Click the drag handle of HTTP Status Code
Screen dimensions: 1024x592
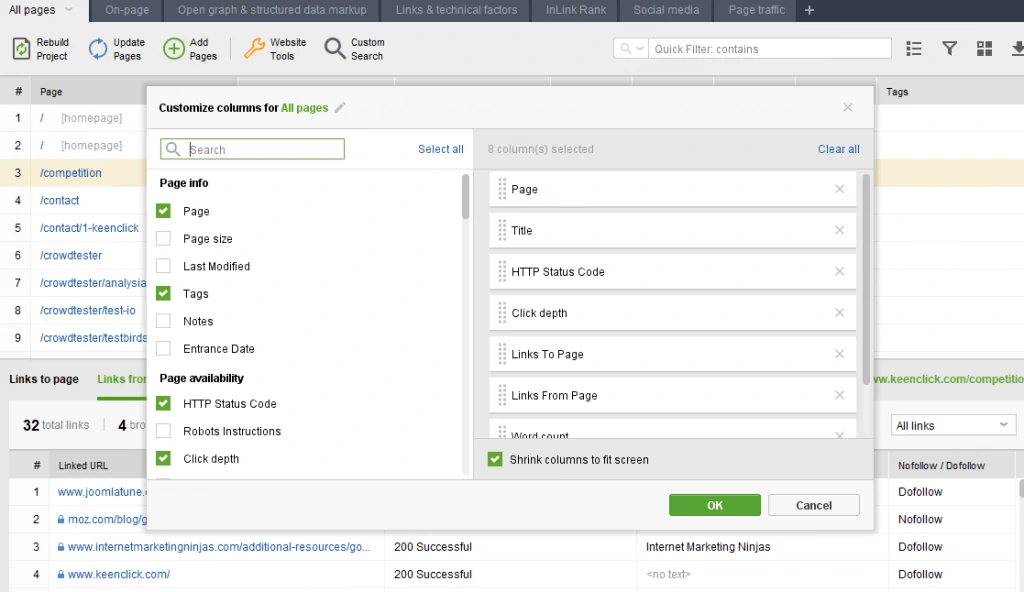pyautogui.click(x=502, y=271)
